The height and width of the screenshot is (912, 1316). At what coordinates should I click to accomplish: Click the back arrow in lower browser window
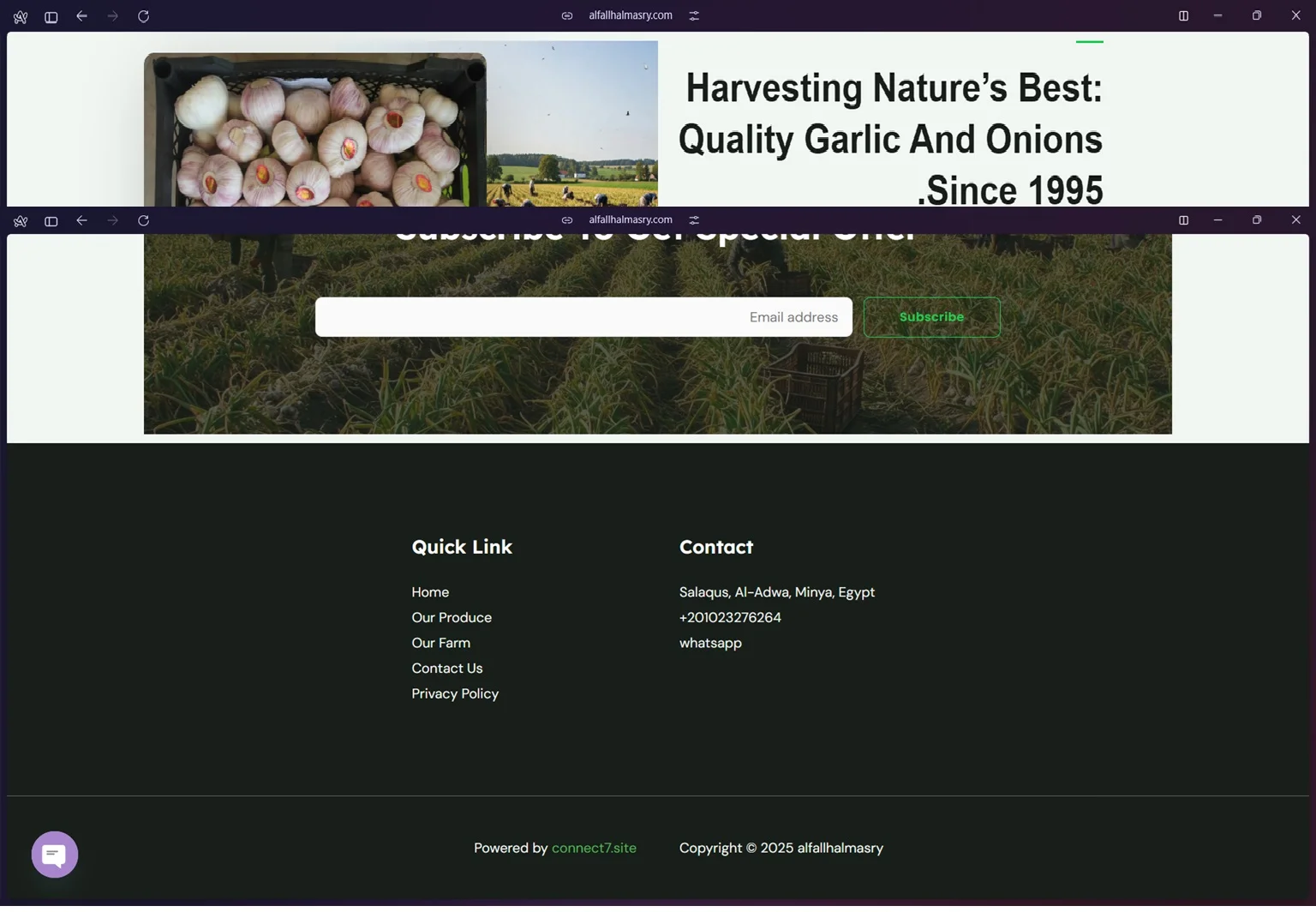[x=81, y=220]
